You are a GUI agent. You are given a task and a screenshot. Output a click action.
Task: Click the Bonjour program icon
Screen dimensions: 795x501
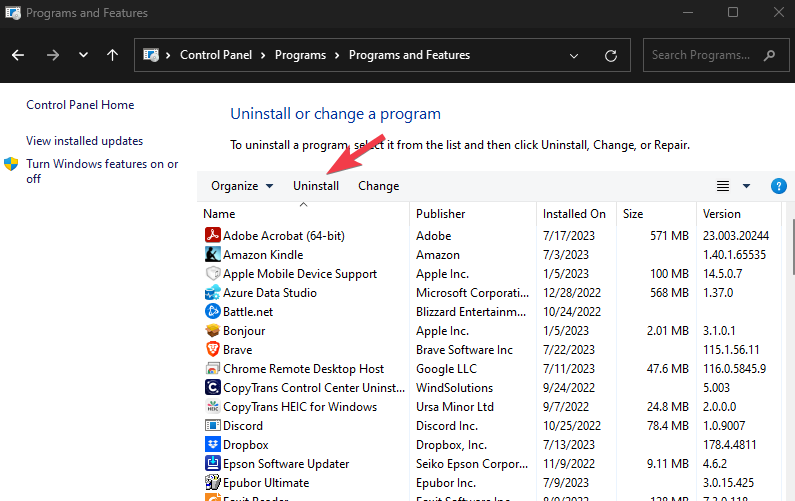[x=212, y=330]
